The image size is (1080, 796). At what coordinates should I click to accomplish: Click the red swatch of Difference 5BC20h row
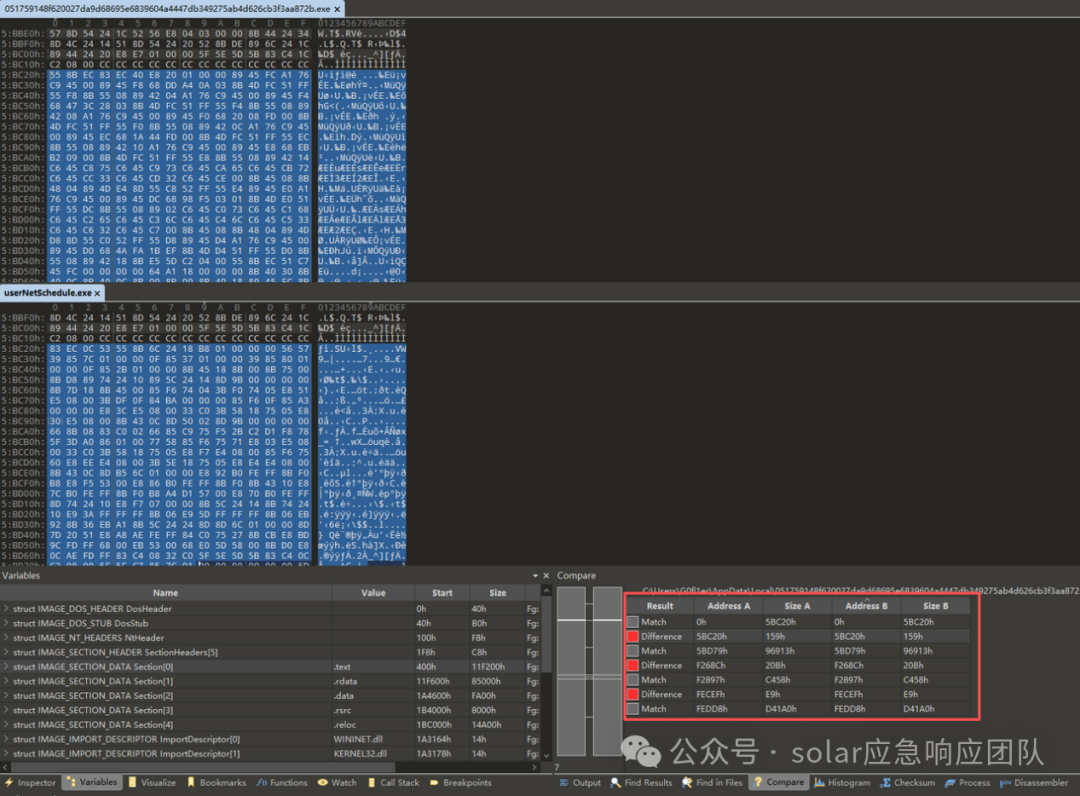tap(632, 636)
